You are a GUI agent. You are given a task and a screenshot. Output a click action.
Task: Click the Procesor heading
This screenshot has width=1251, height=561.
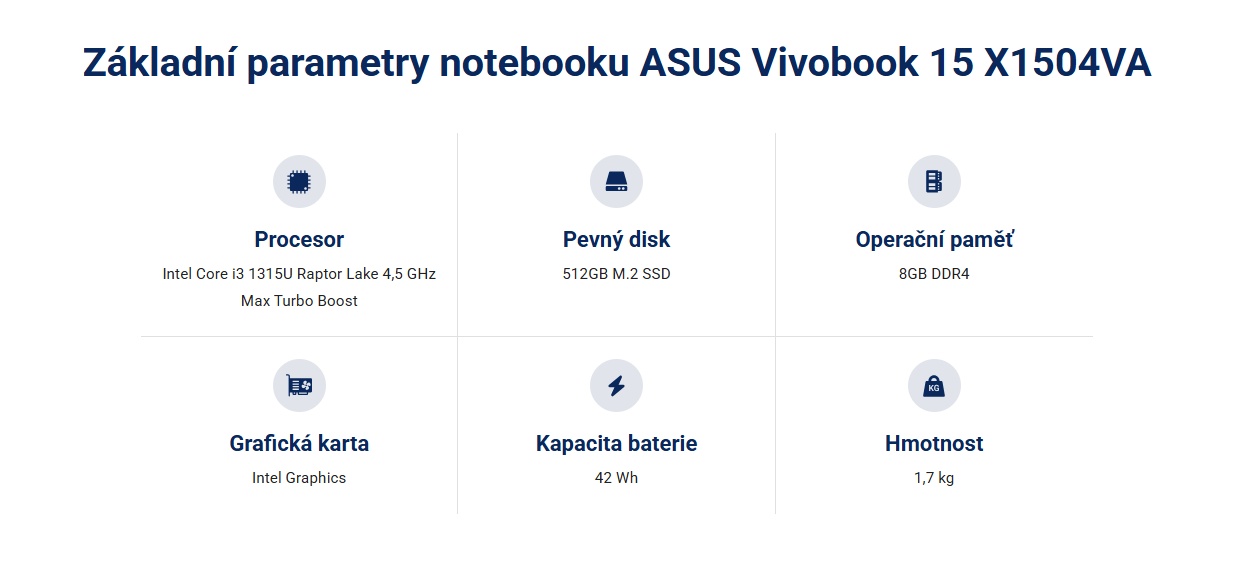coord(299,240)
